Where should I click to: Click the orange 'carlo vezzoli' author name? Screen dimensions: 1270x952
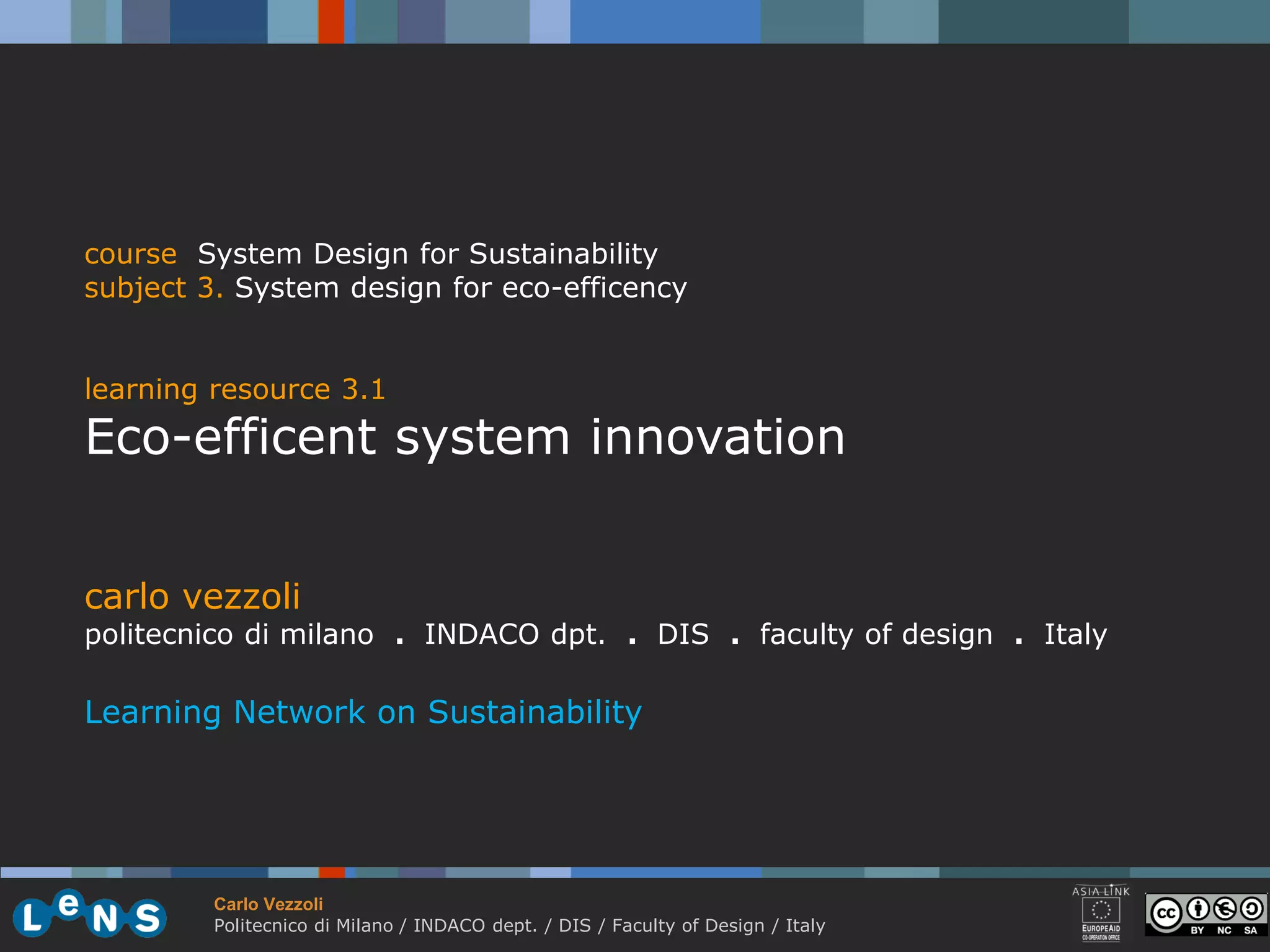(192, 596)
